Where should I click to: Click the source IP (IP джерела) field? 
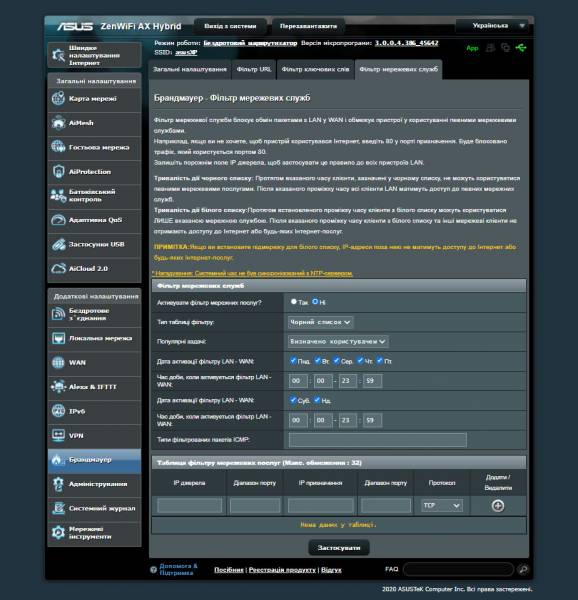pyautogui.click(x=189, y=505)
